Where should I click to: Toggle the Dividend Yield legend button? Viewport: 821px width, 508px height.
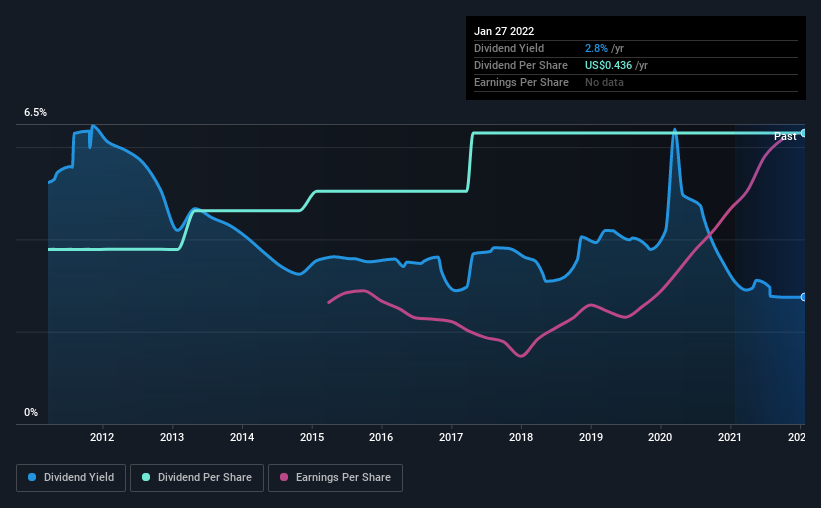point(71,478)
